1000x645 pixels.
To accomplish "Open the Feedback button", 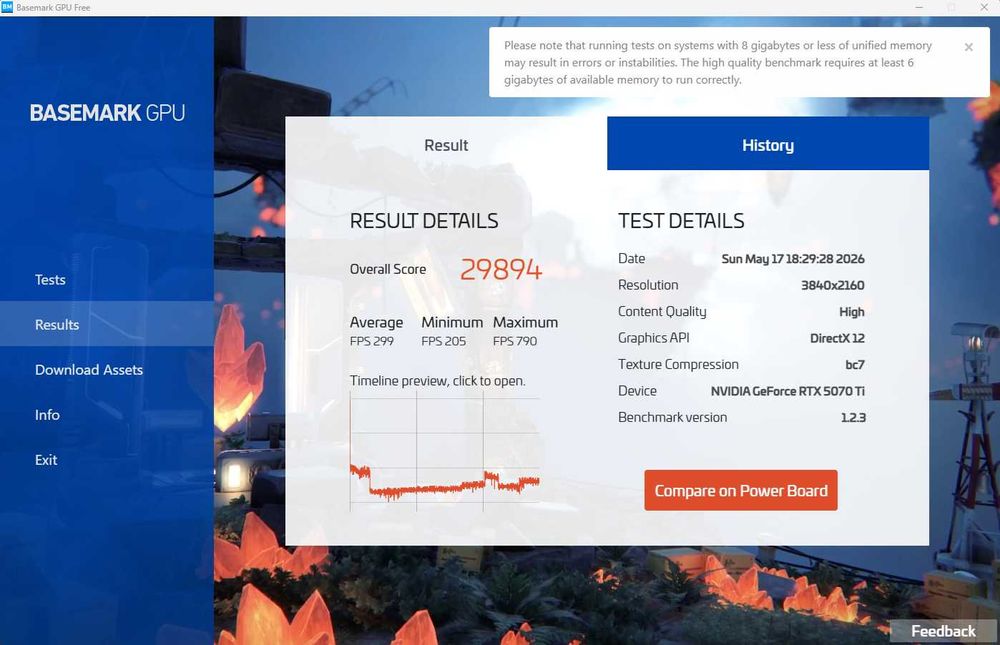I will click(x=943, y=631).
